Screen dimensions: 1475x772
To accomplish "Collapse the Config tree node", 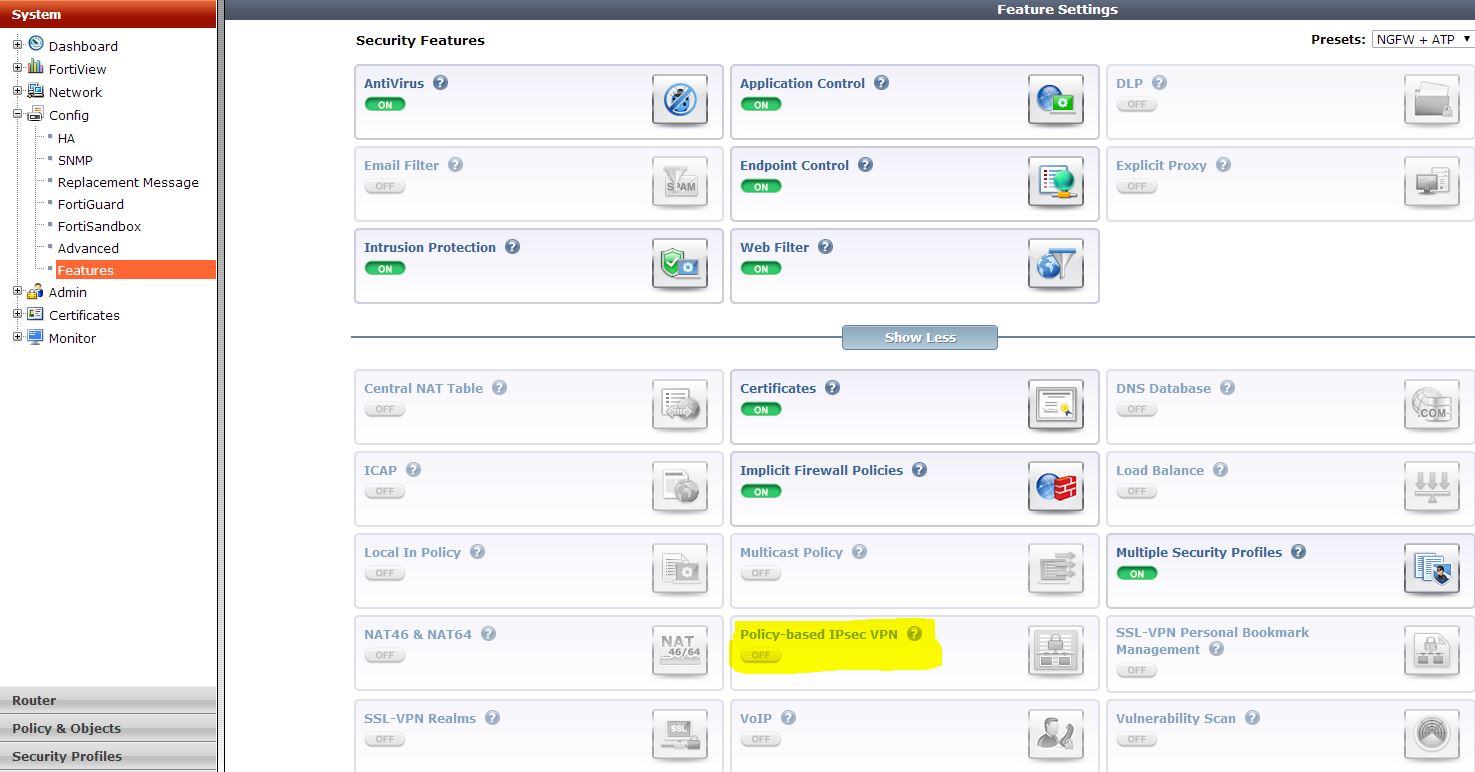I will (17, 114).
